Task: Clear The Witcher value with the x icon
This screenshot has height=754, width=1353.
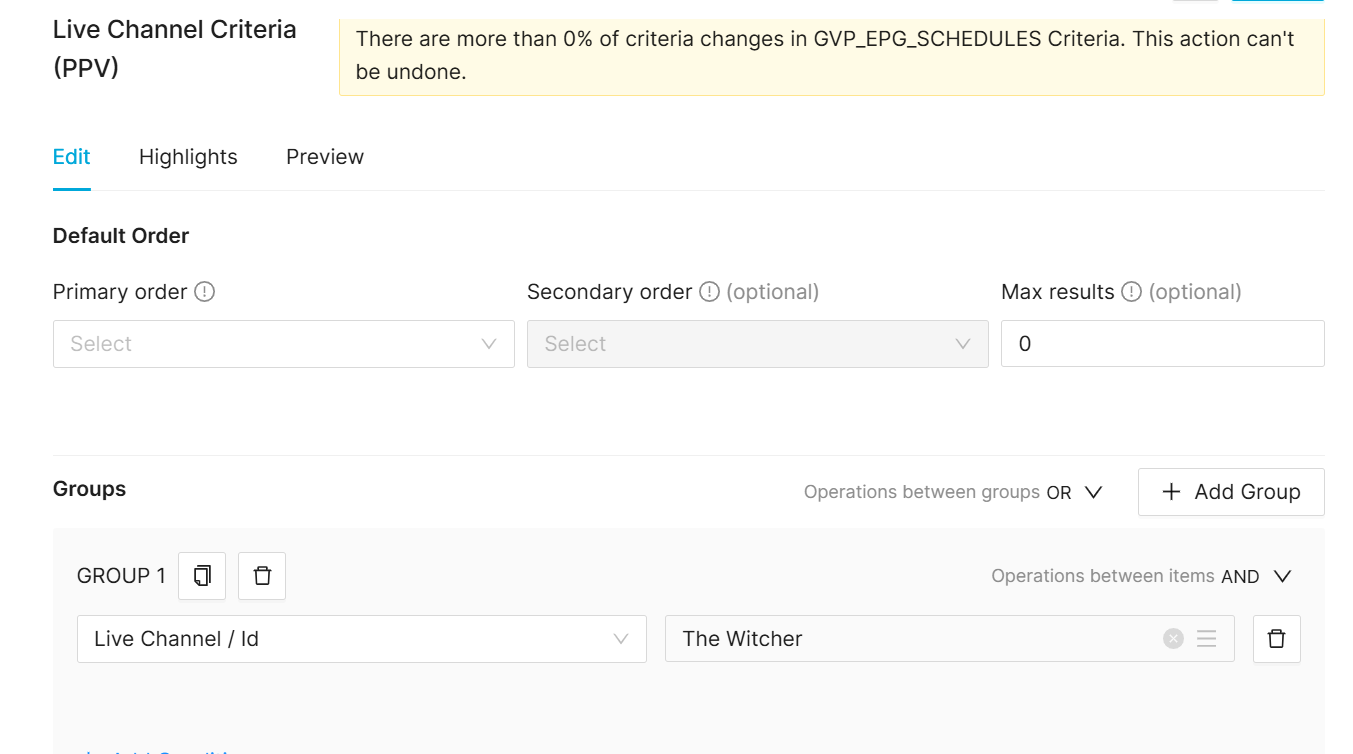Action: click(1173, 639)
